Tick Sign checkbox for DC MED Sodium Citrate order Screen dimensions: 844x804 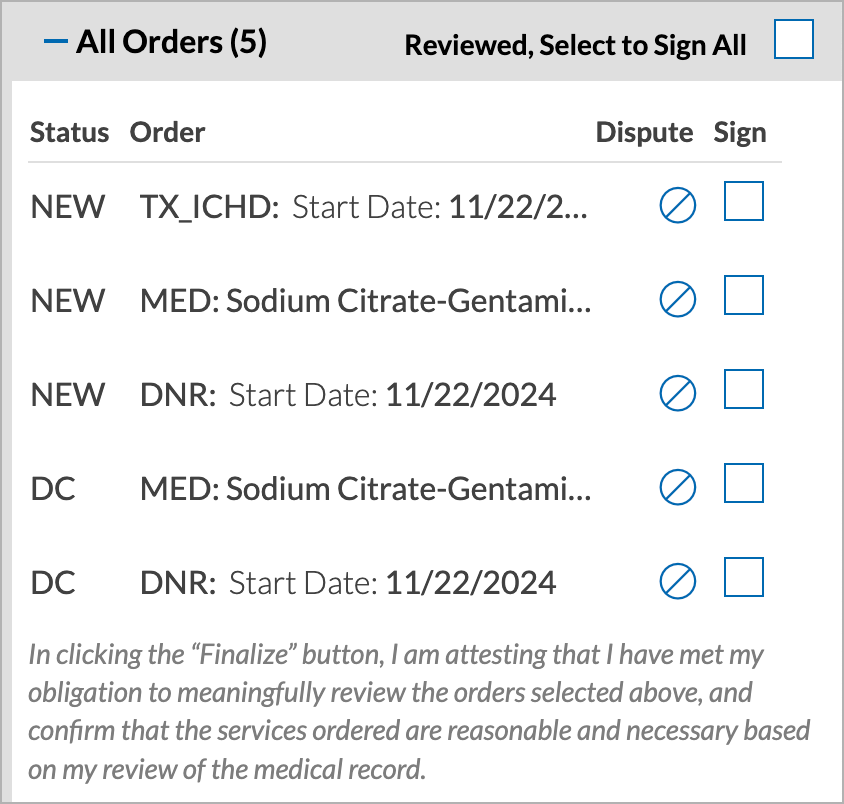[x=744, y=483]
